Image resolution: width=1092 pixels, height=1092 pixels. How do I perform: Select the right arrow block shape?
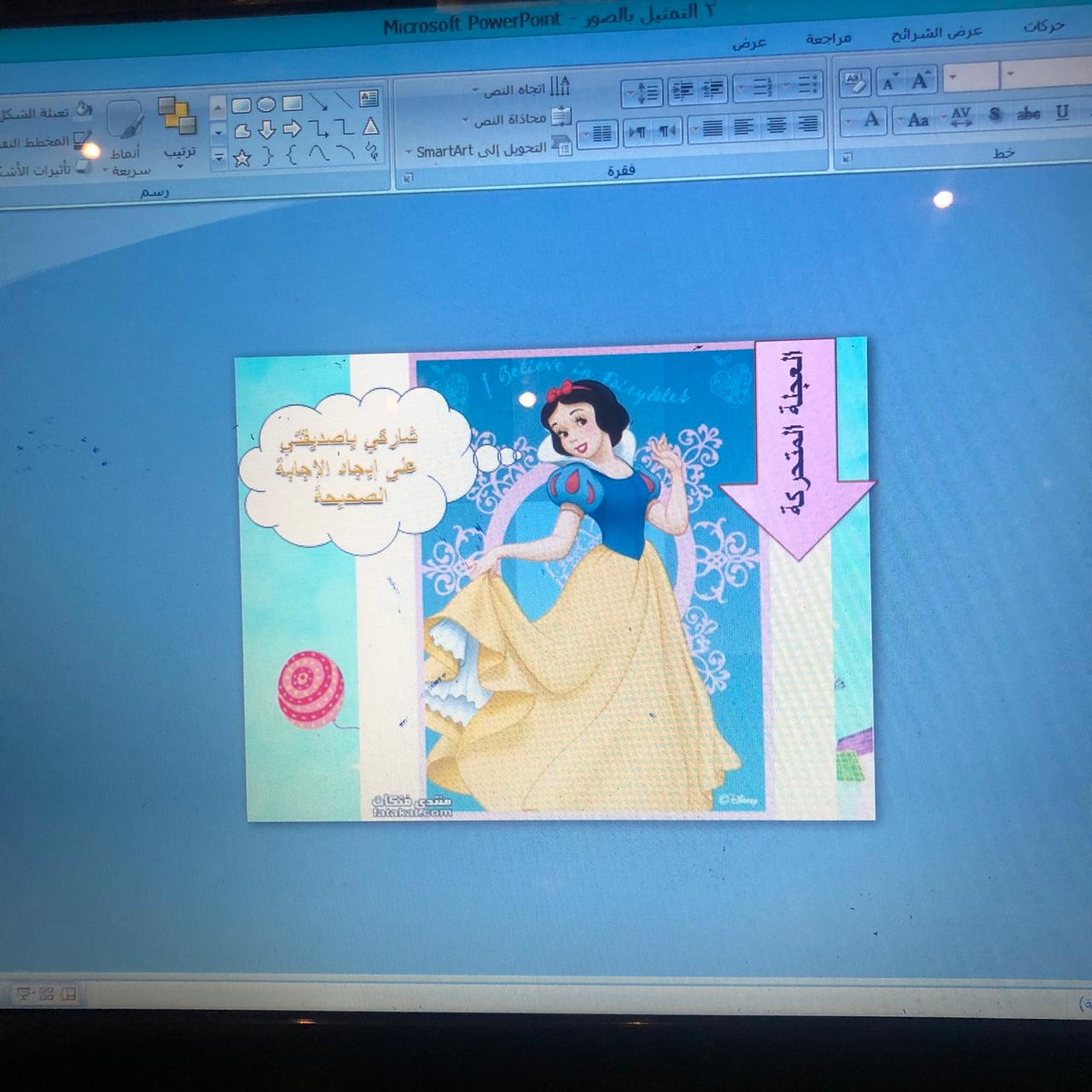[x=293, y=129]
